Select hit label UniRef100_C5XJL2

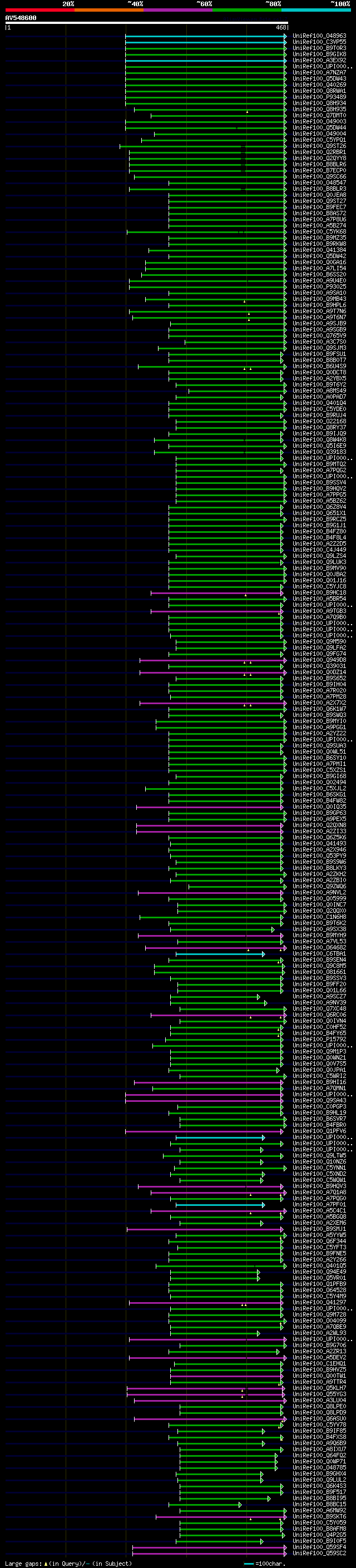coord(319,788)
